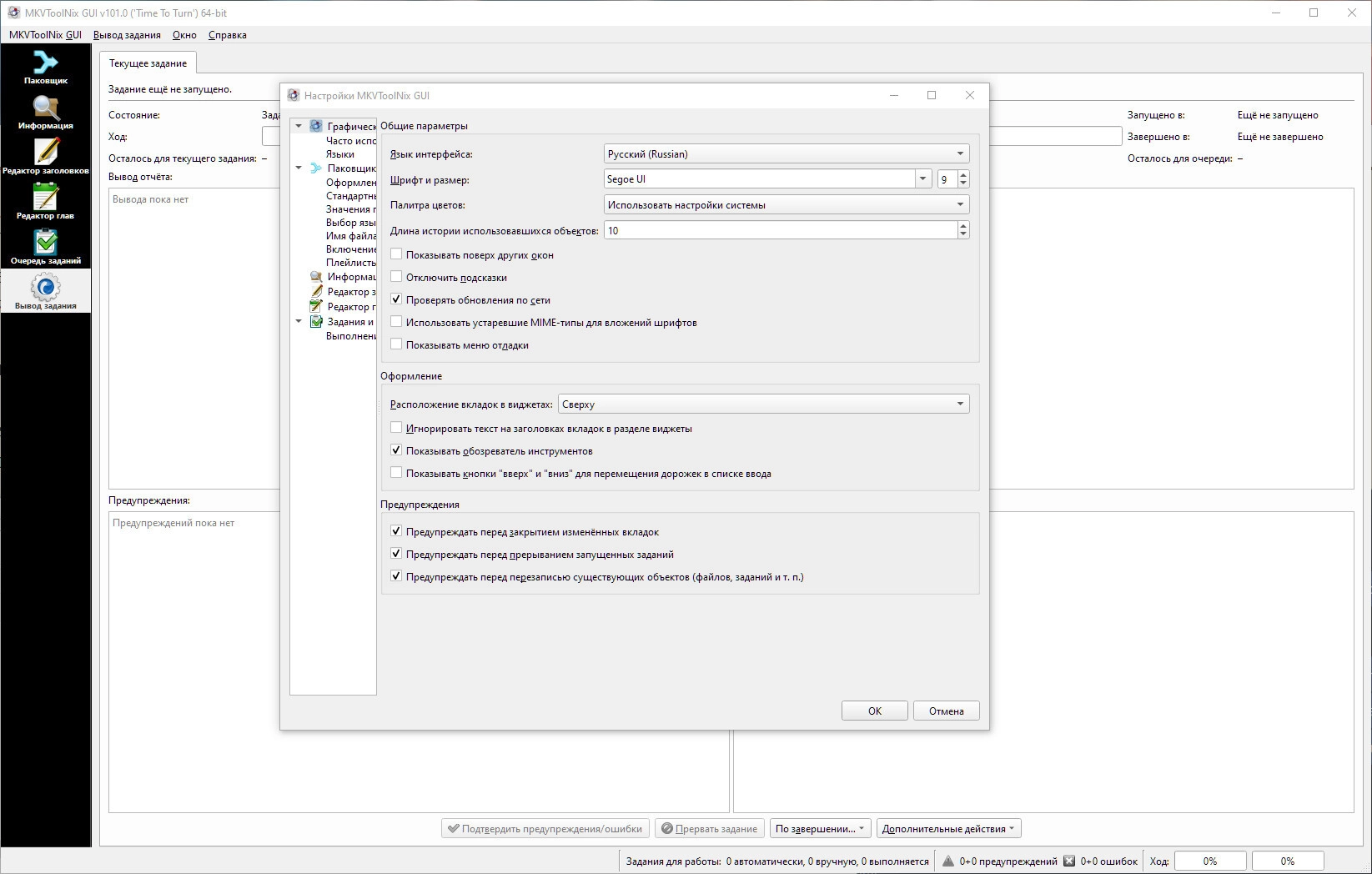Click the Ход progress bar in Текущее задание

tap(691, 137)
